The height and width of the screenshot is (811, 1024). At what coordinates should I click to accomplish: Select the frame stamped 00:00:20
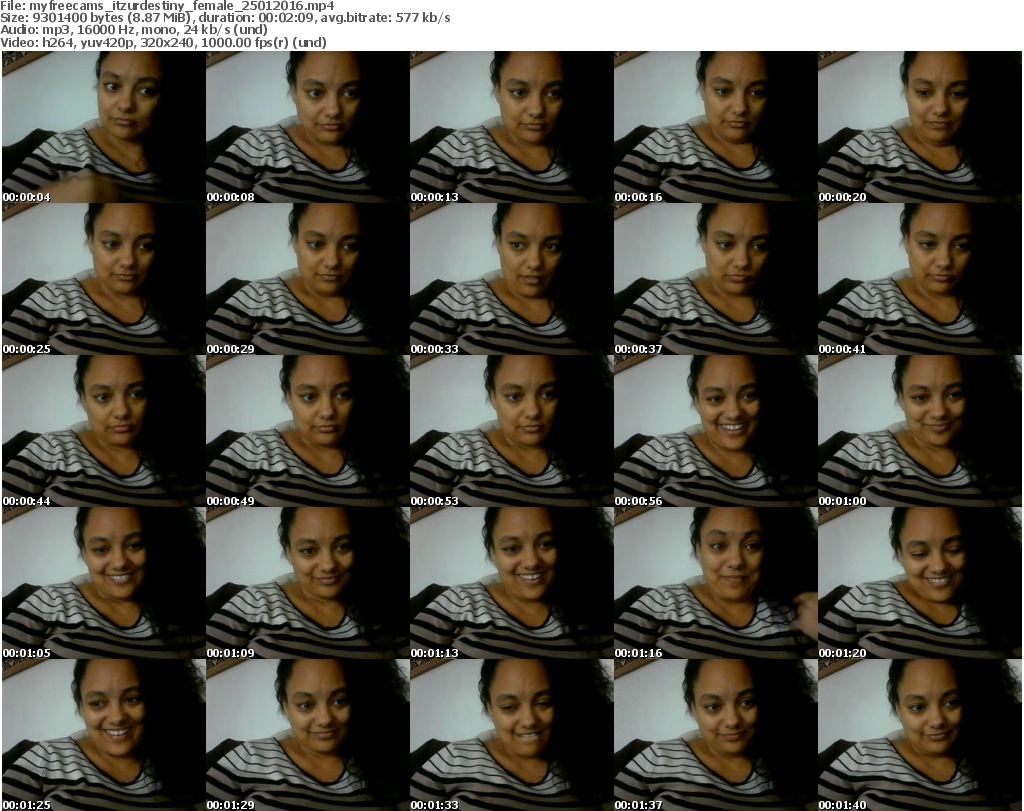[x=920, y=127]
